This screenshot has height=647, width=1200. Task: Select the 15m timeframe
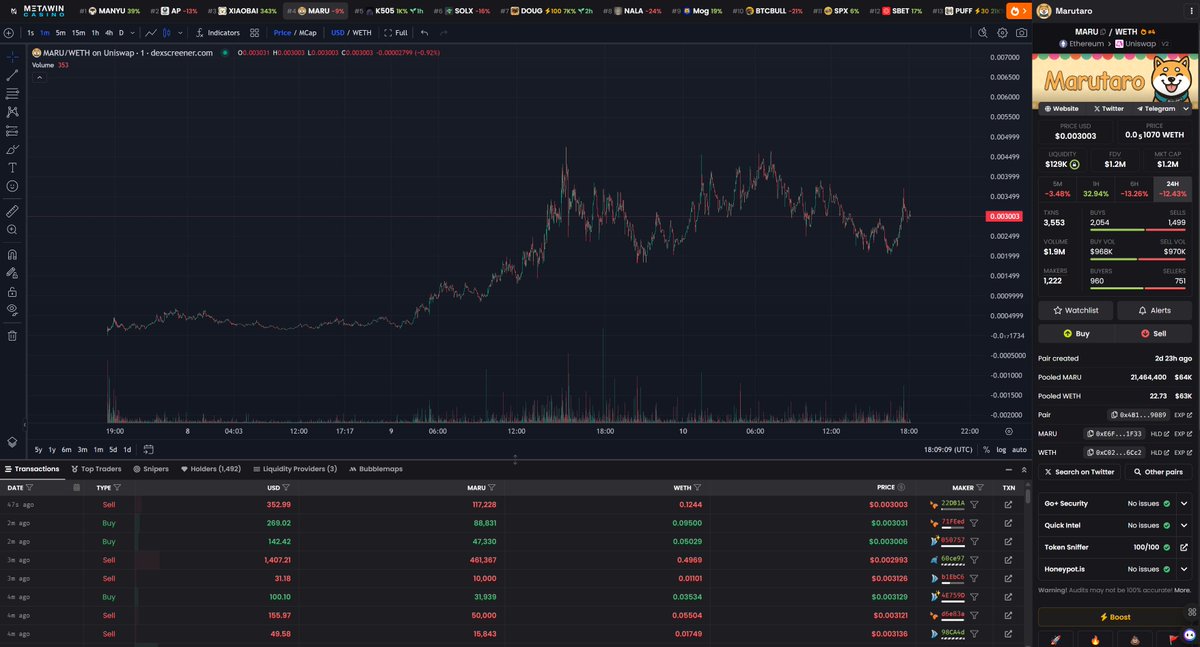(78, 32)
